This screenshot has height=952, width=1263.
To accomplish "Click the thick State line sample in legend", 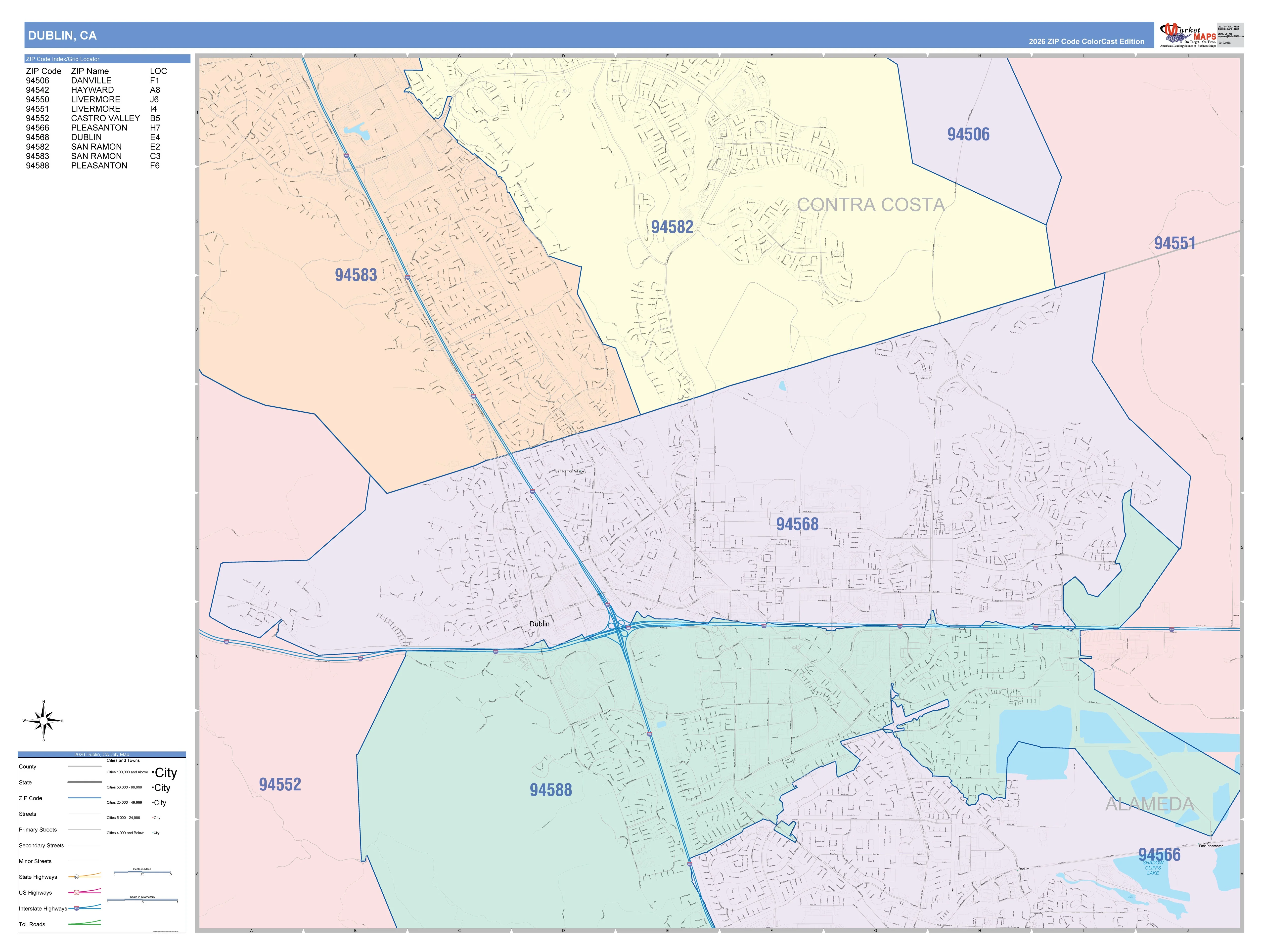I will click(85, 782).
